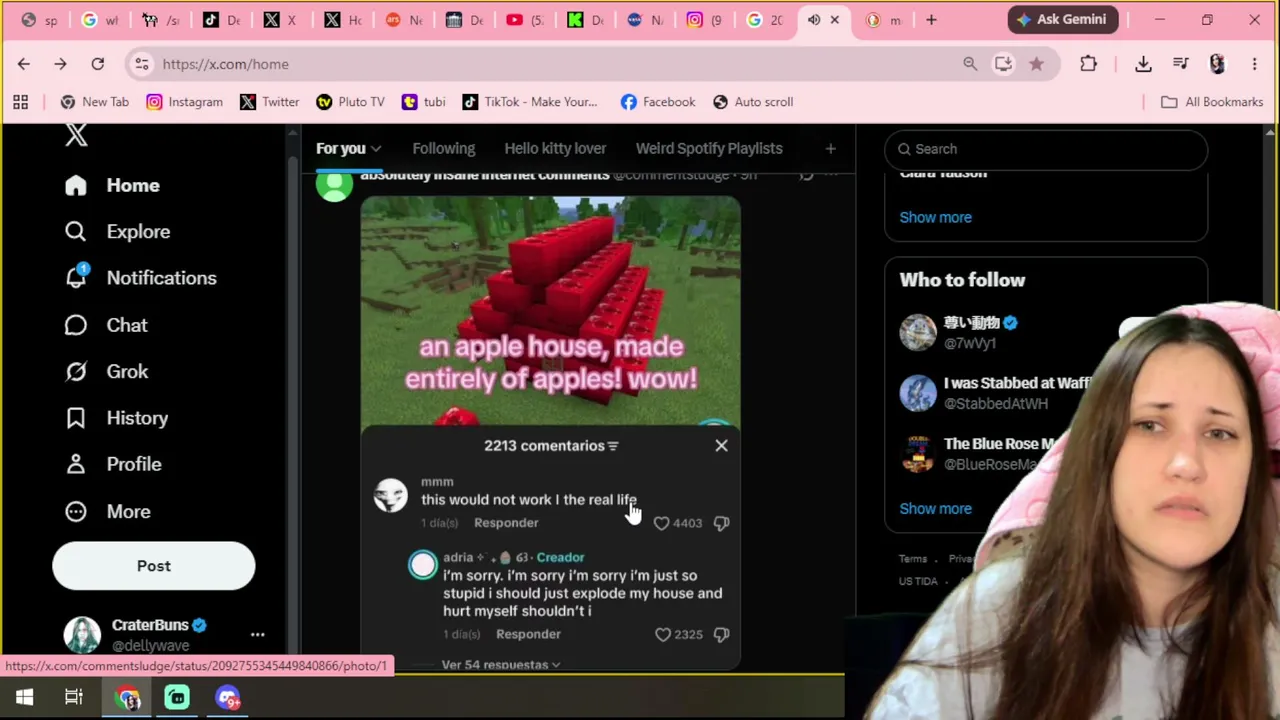Close the active browser tab
This screenshot has height=720, width=1280.
point(834,20)
